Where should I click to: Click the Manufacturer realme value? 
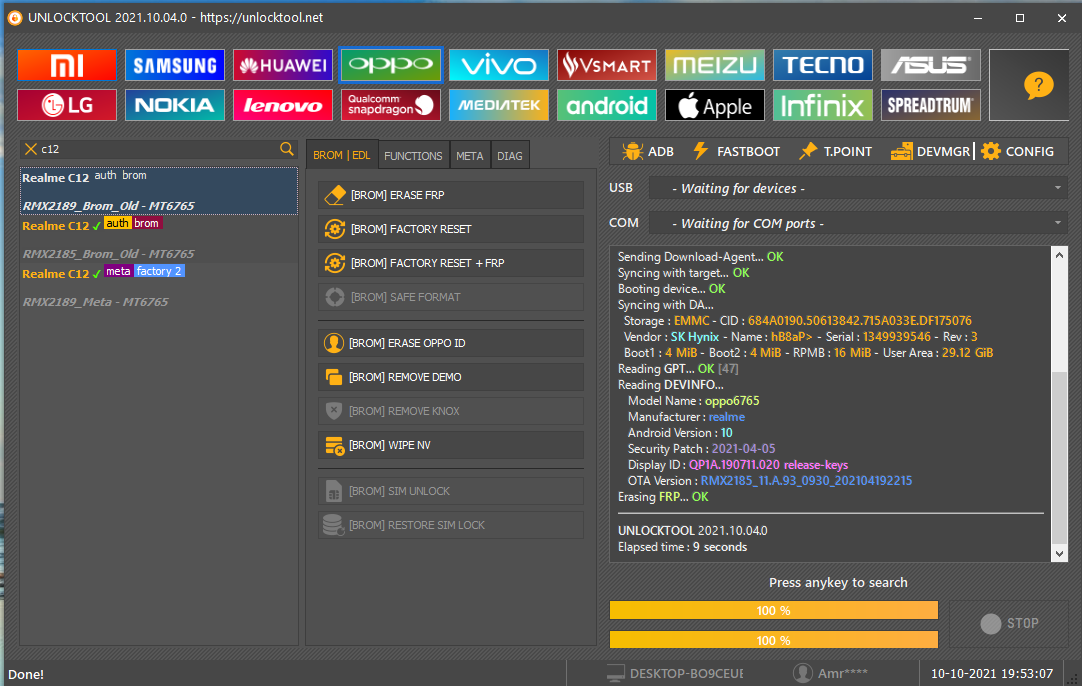(727, 417)
